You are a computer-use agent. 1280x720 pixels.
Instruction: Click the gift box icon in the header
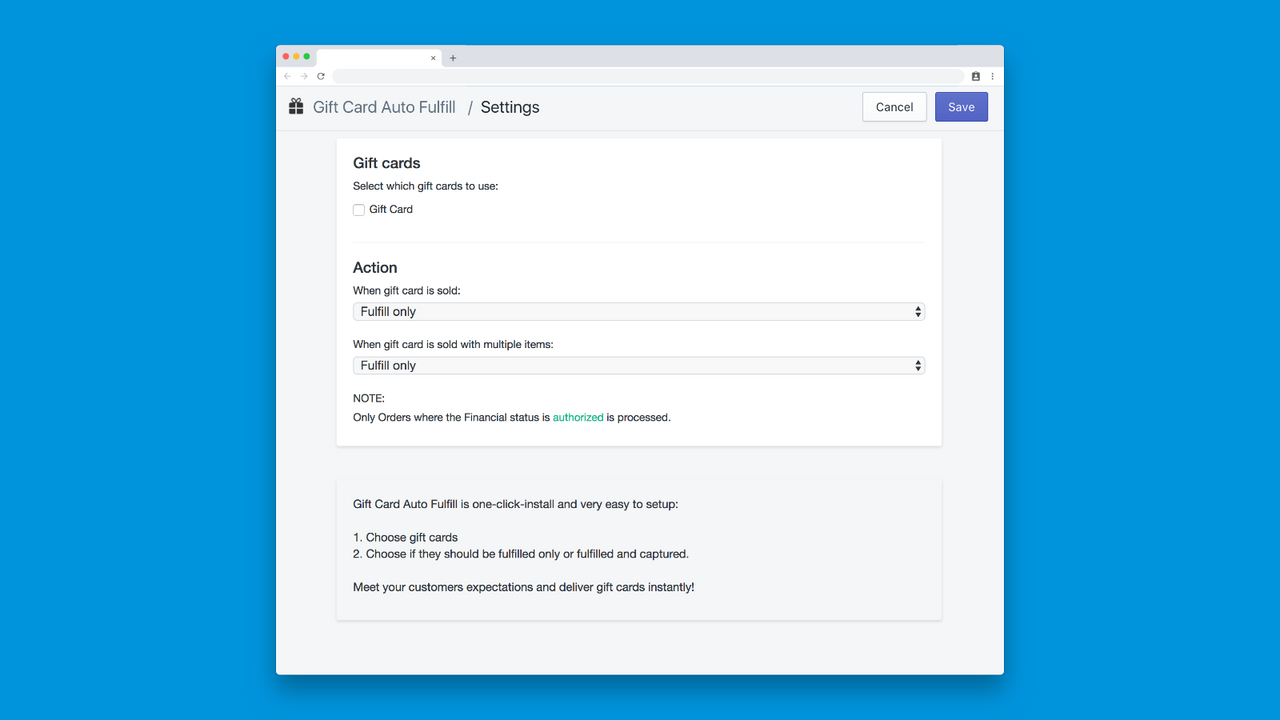[296, 105]
